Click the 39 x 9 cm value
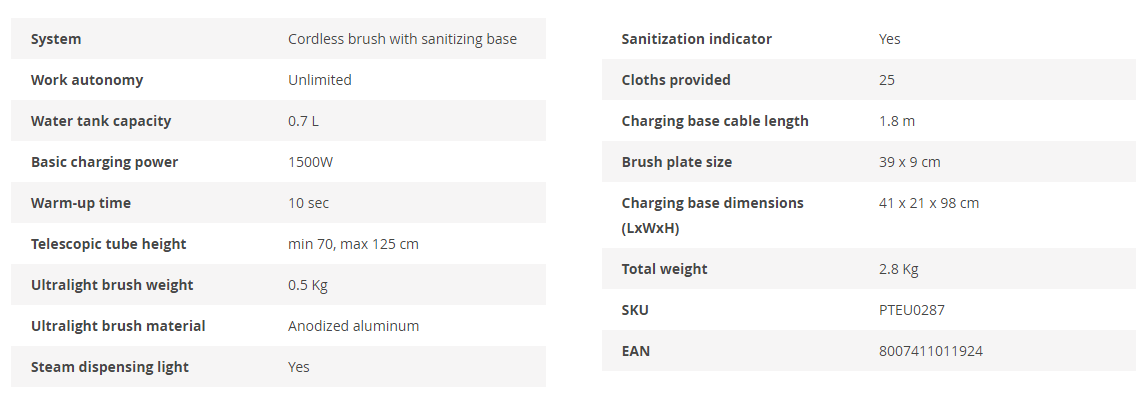 (x=909, y=162)
